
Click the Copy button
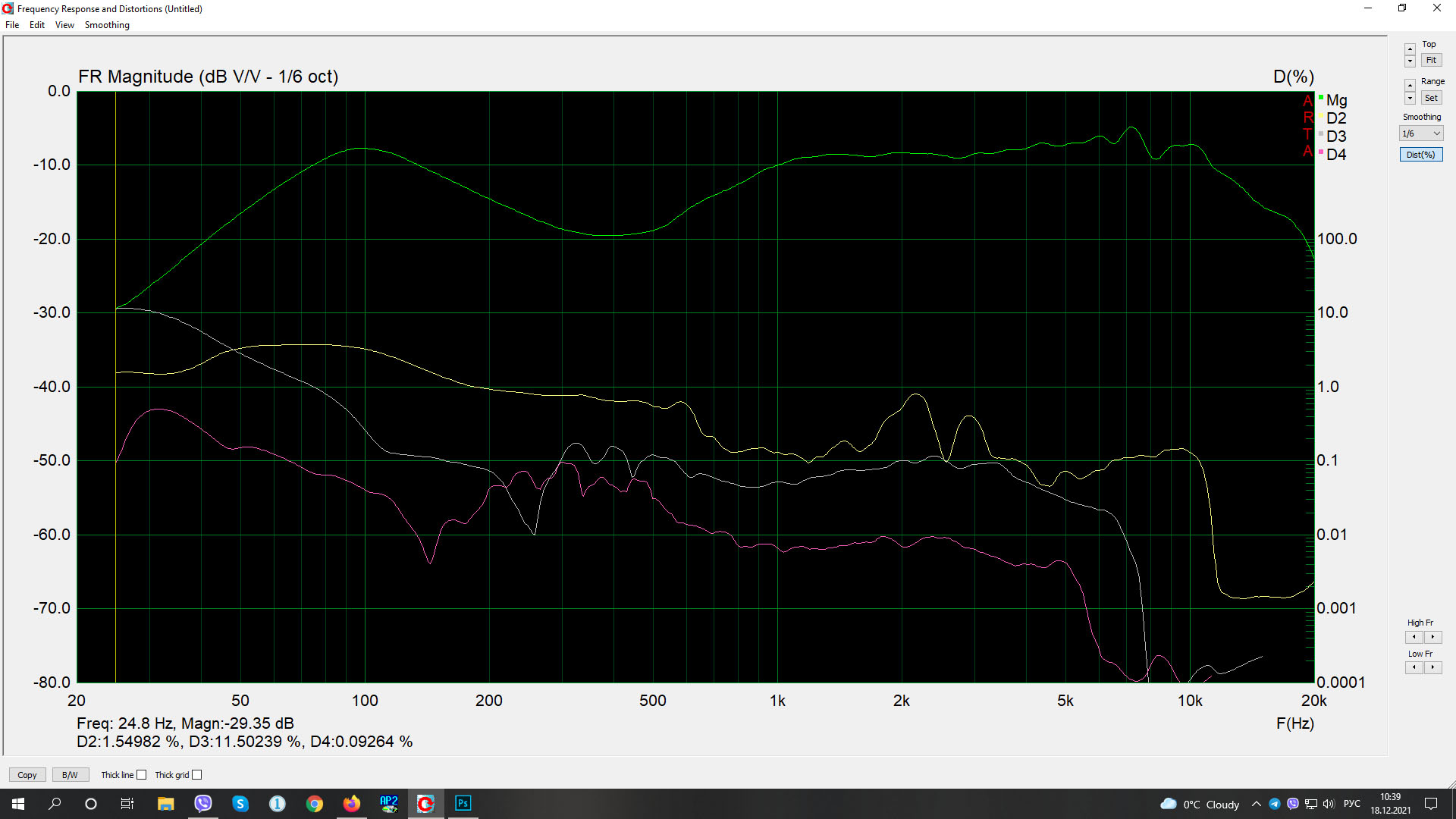(27, 775)
